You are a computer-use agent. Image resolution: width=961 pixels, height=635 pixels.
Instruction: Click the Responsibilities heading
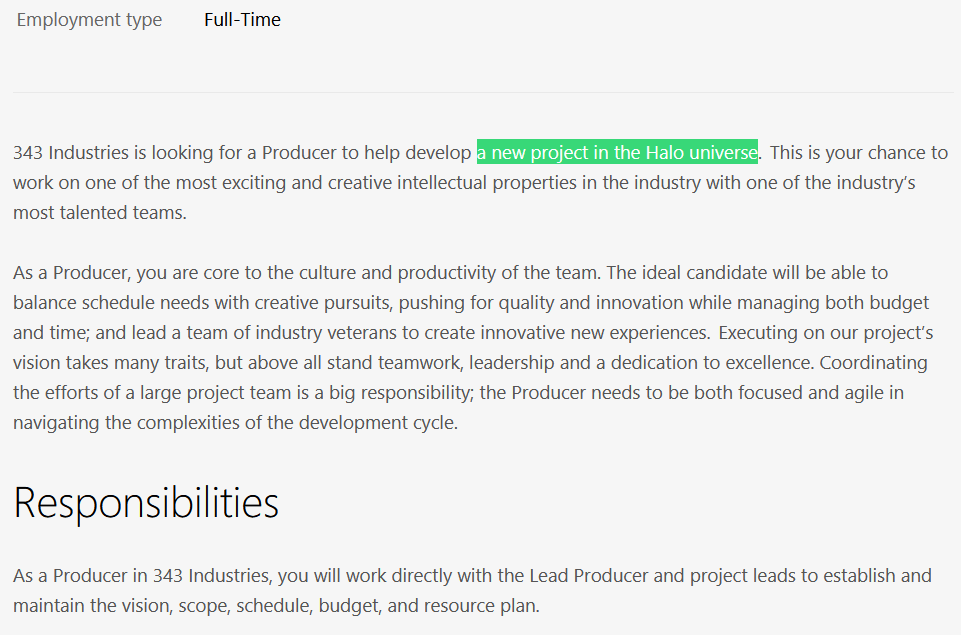click(x=146, y=503)
